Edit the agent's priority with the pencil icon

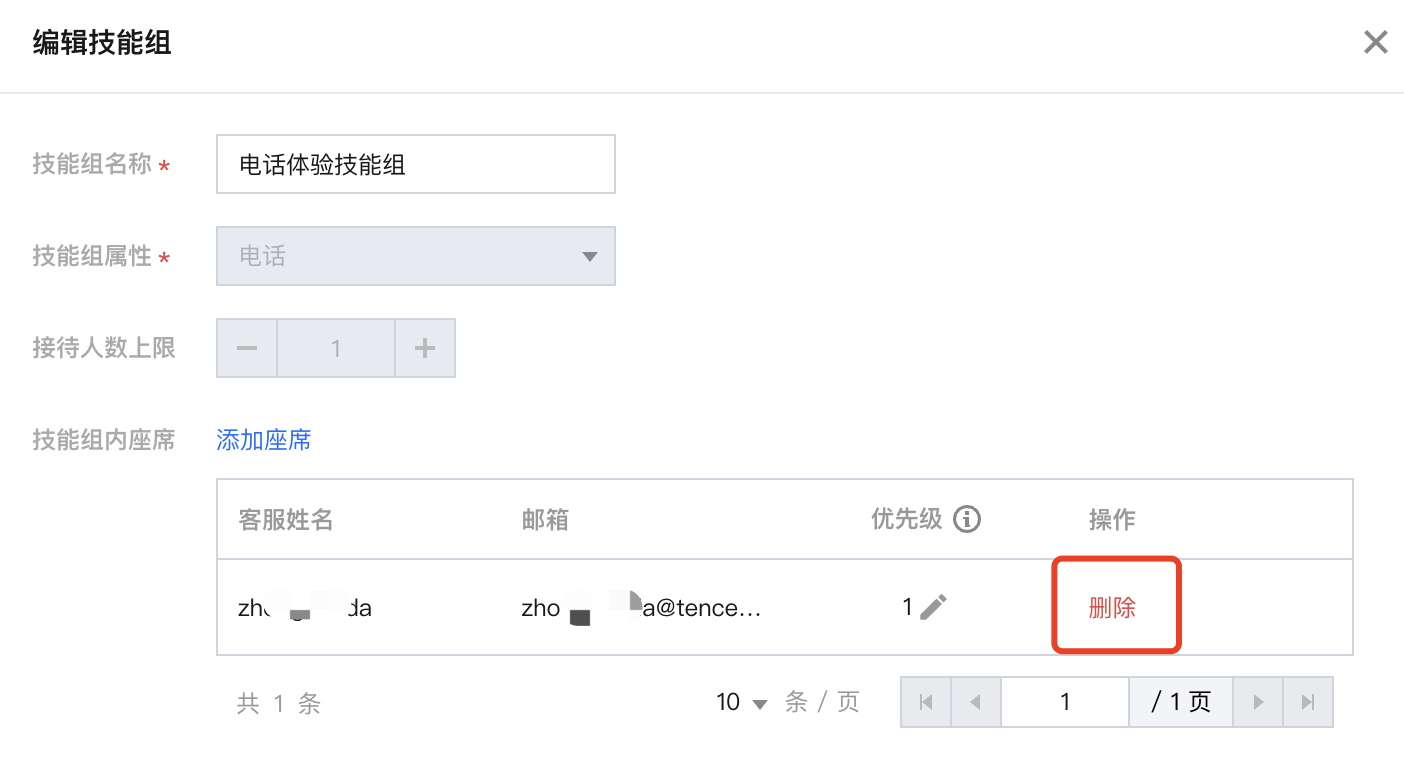click(933, 607)
